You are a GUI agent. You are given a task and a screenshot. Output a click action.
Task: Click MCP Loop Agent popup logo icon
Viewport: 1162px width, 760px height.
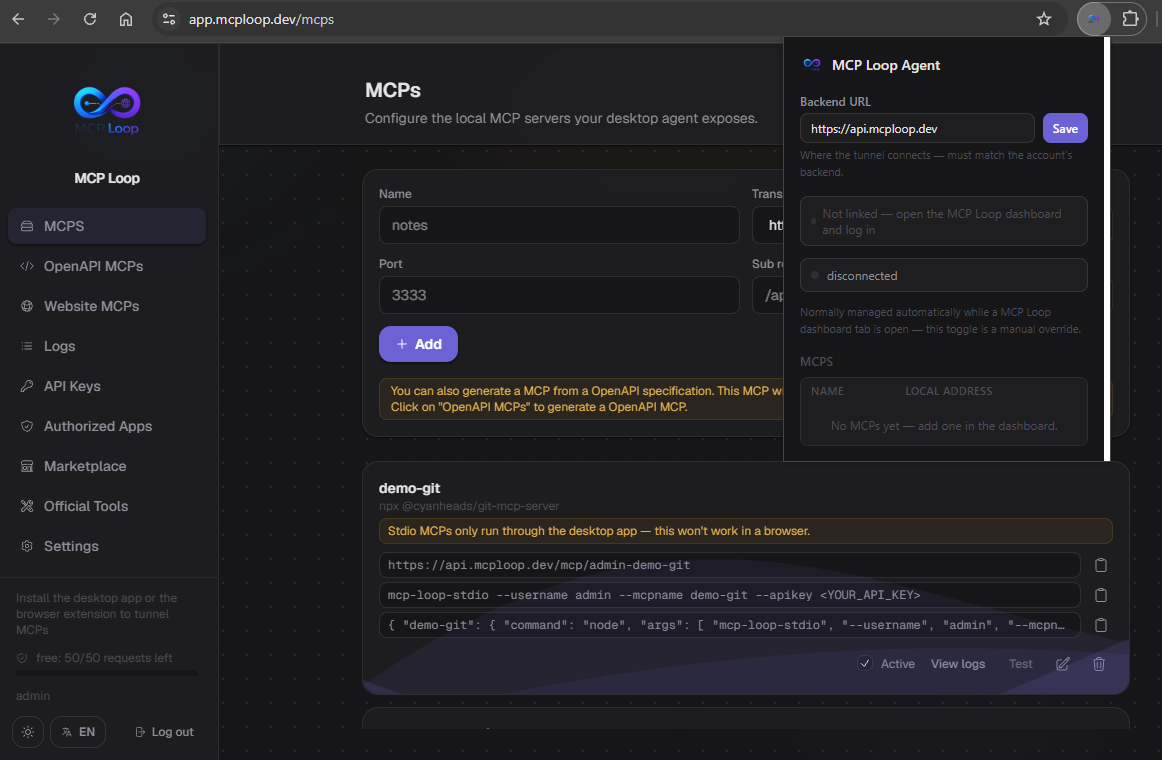coord(811,64)
